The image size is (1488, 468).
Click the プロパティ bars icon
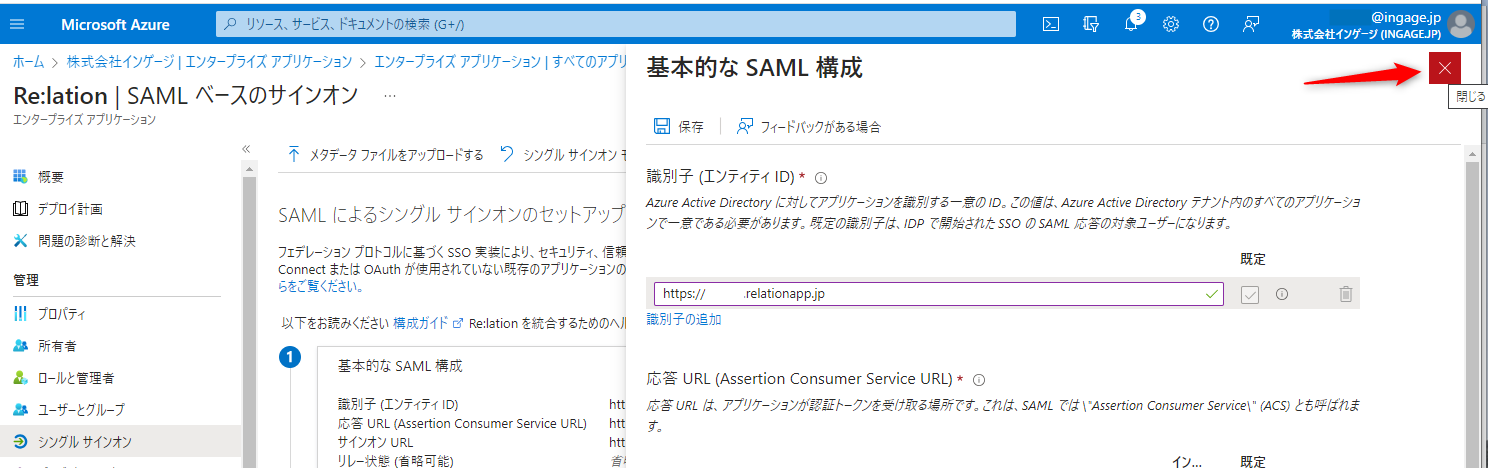click(20, 314)
